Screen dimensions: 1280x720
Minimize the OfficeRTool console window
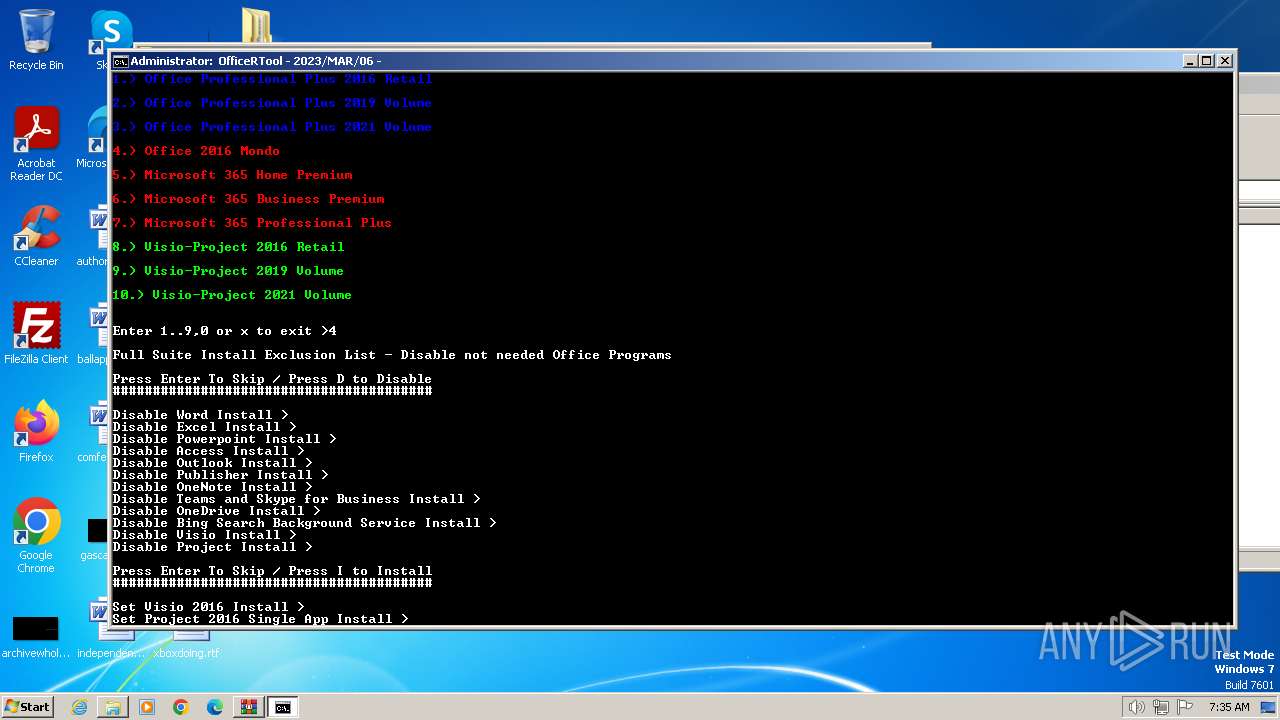(1190, 61)
